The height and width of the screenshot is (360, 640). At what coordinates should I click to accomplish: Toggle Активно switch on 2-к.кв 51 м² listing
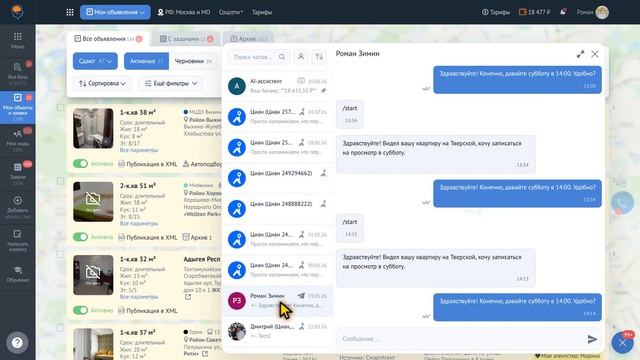[x=80, y=237]
